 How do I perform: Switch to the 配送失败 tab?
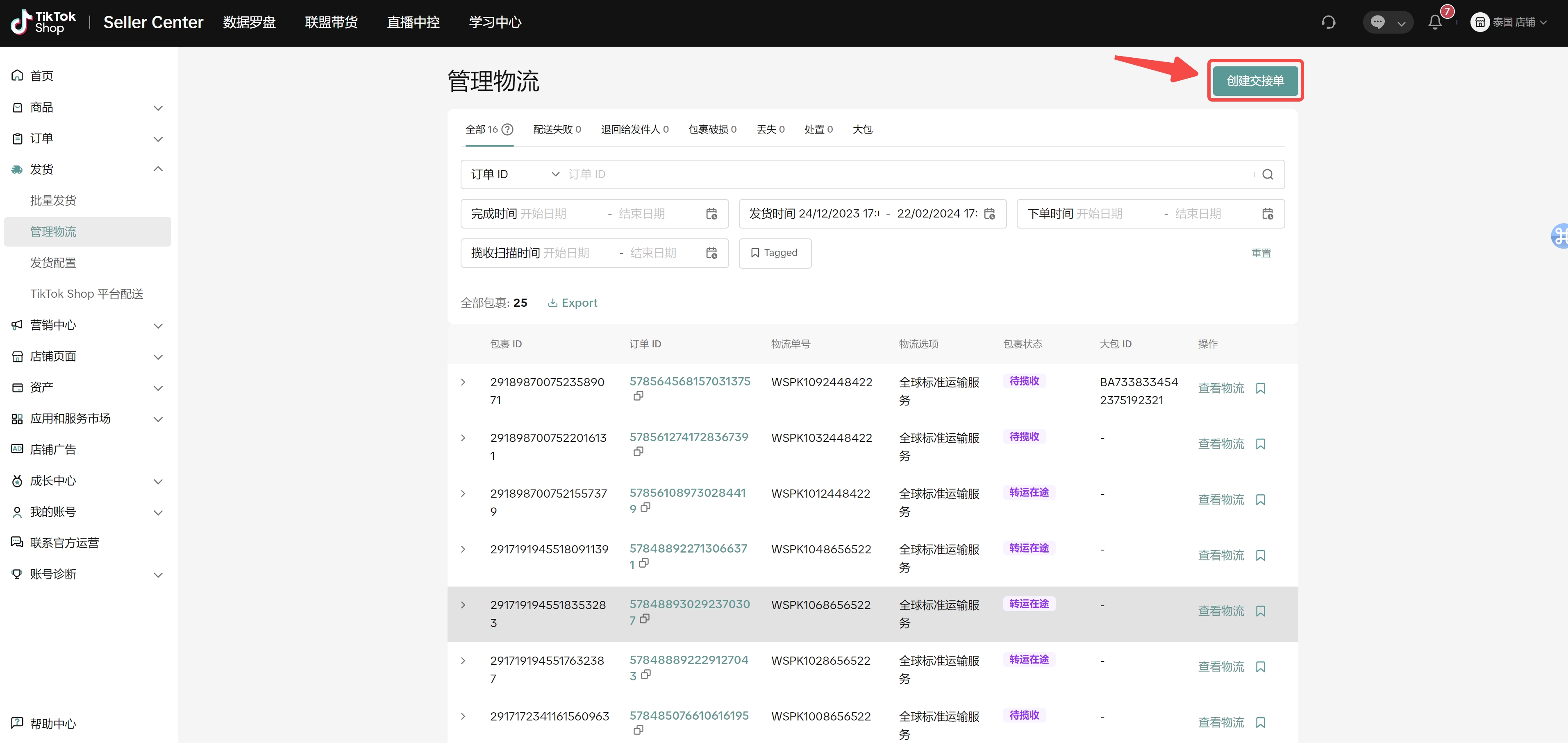(x=557, y=129)
